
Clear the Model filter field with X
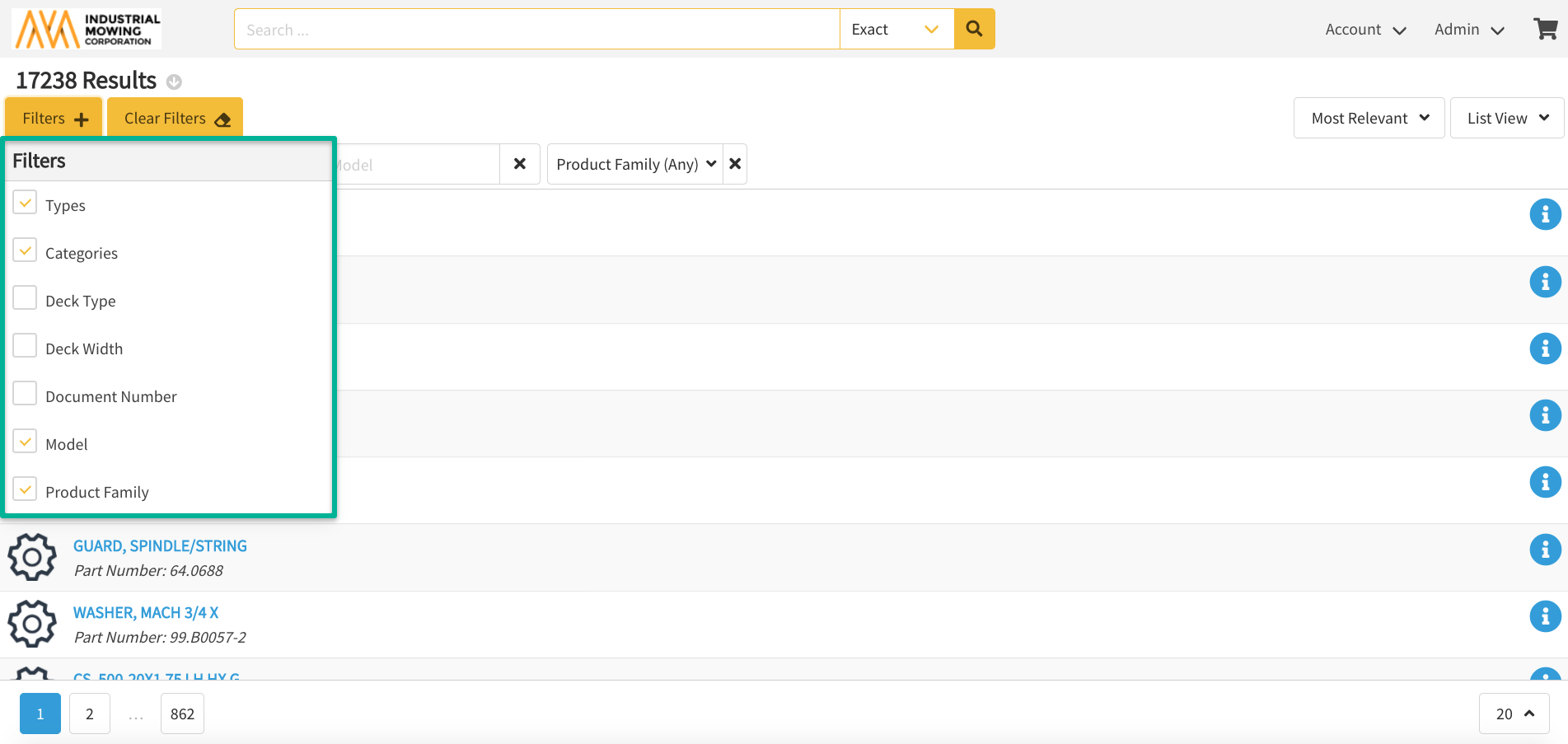click(x=520, y=164)
